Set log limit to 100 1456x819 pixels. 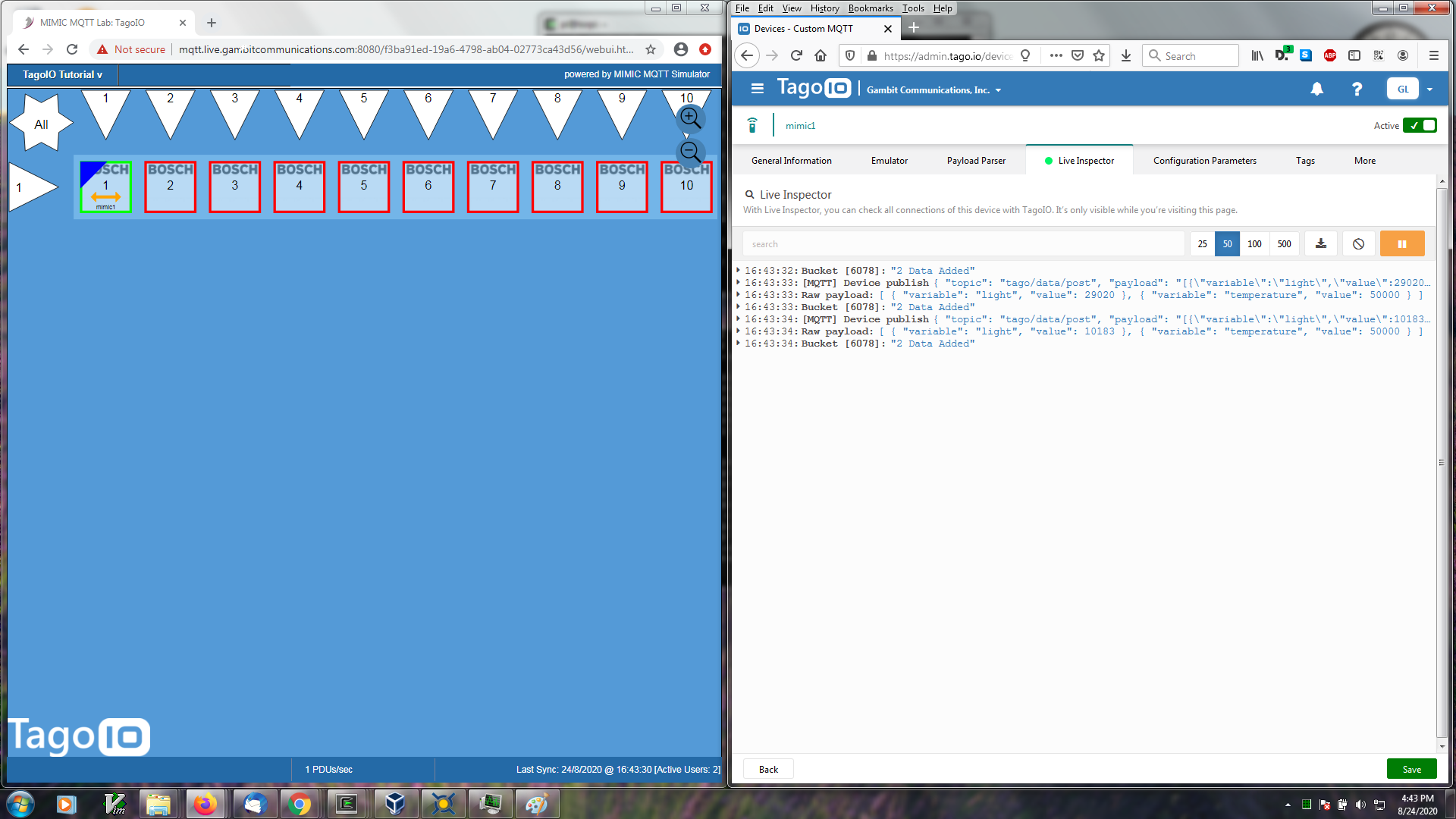click(x=1254, y=244)
